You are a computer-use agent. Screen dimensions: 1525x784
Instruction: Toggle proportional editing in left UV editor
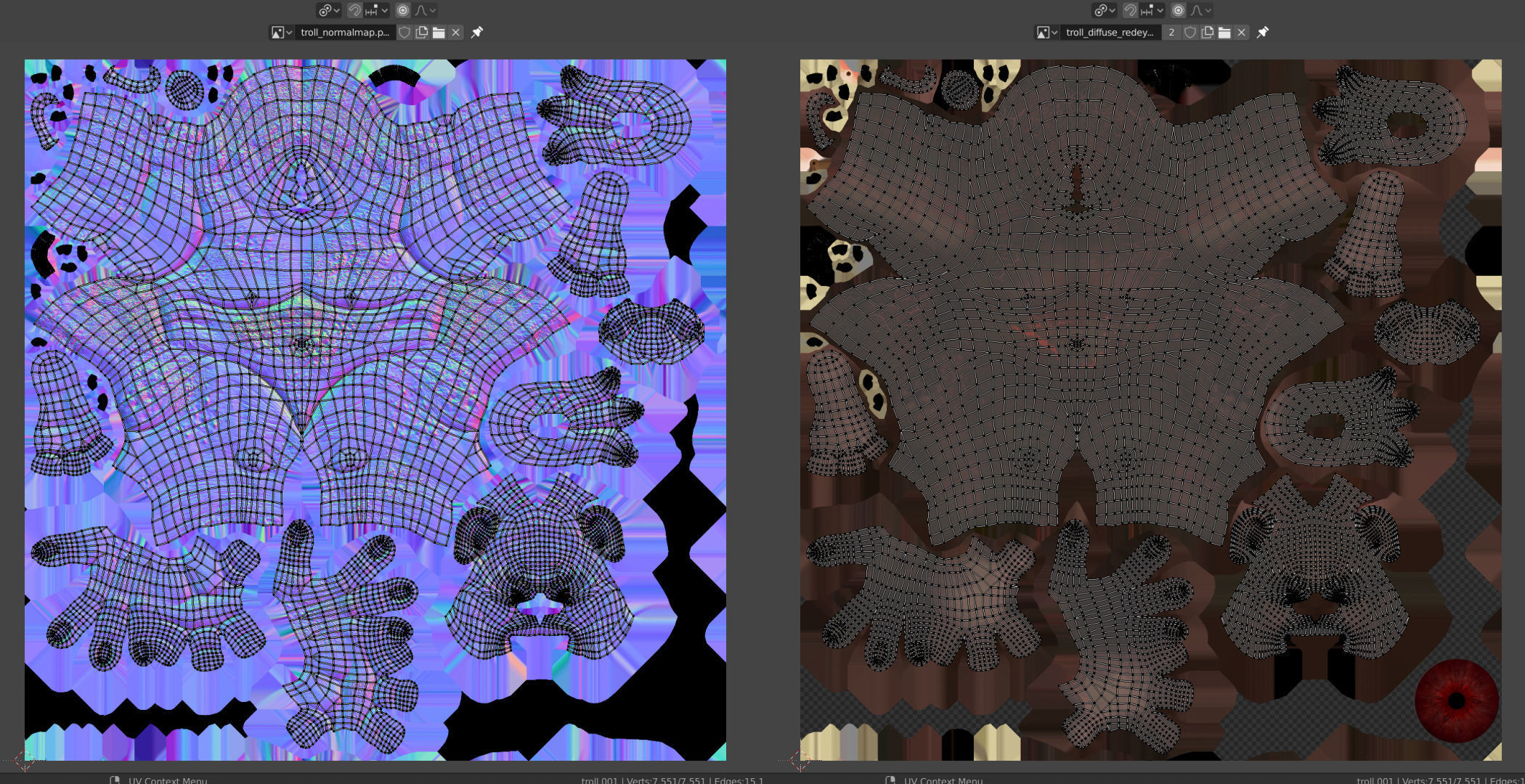[x=403, y=10]
